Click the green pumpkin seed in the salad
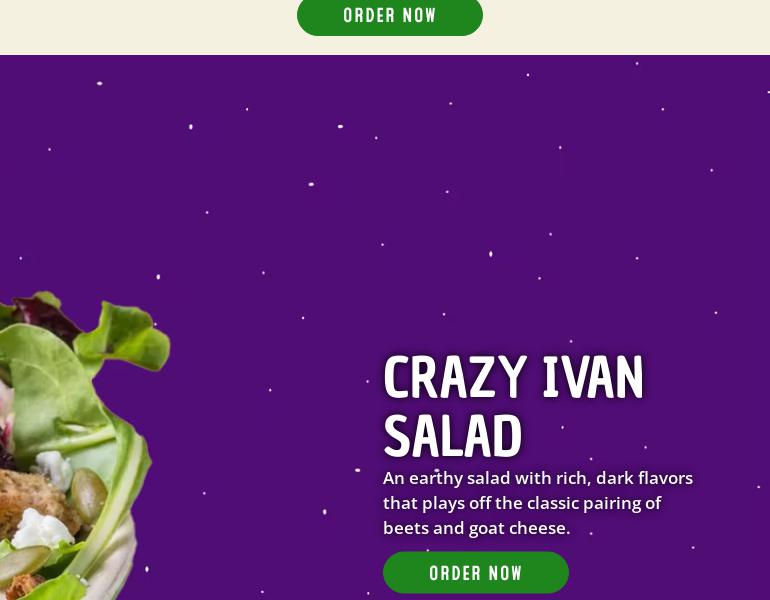 coord(89,495)
